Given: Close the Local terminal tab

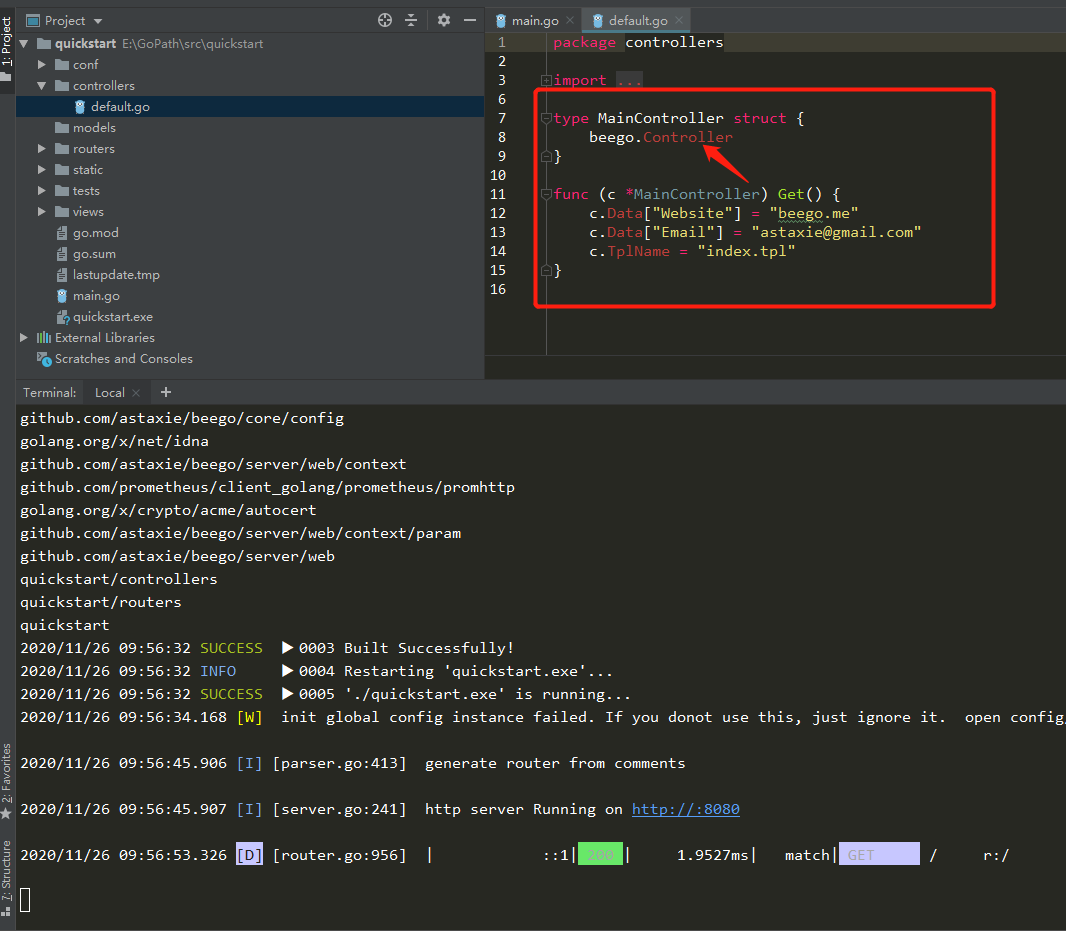Looking at the screenshot, I should tap(136, 393).
